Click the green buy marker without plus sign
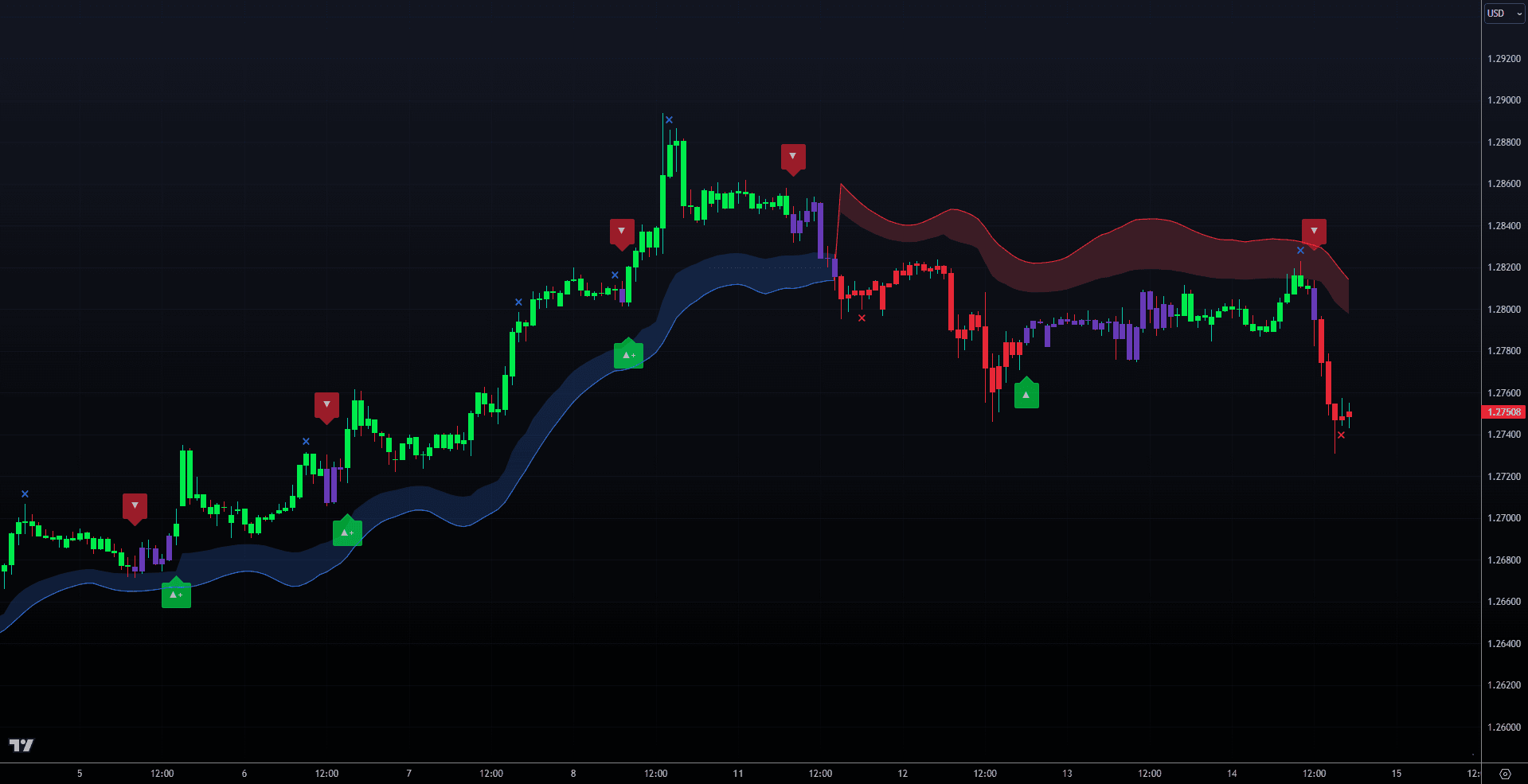 [x=1026, y=395]
